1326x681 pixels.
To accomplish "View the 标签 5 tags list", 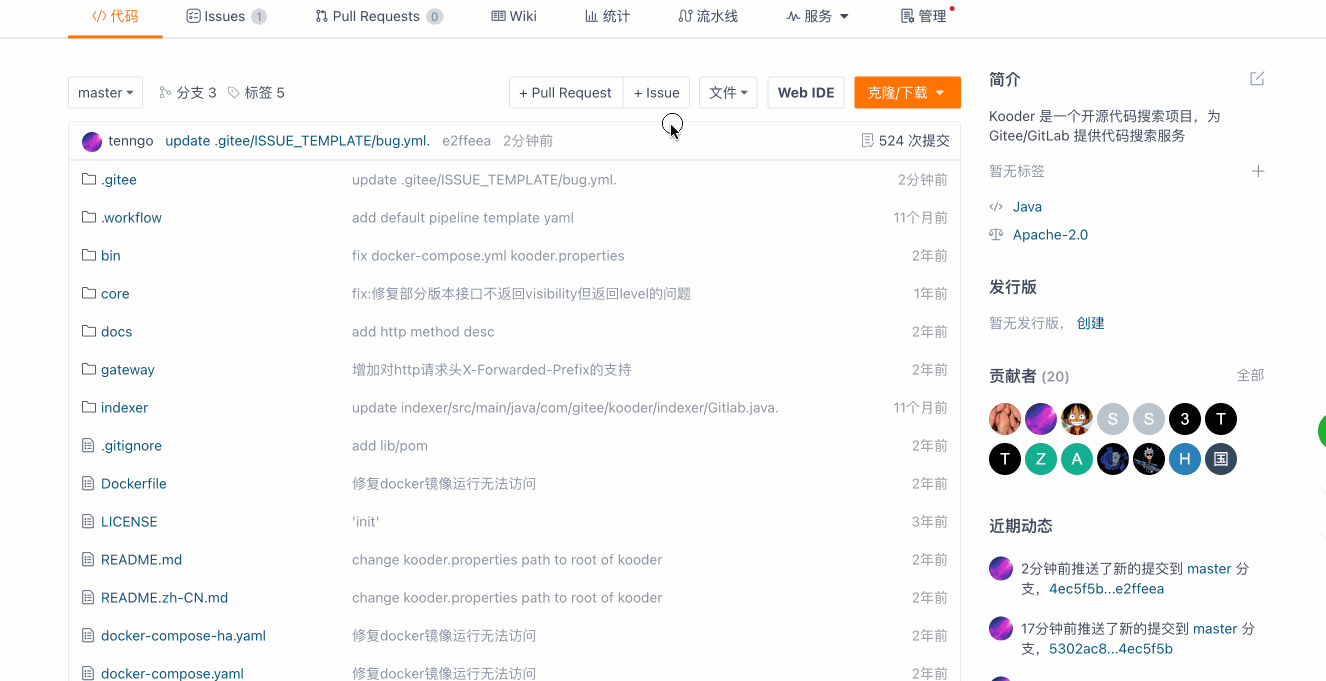I will pyautogui.click(x=256, y=92).
